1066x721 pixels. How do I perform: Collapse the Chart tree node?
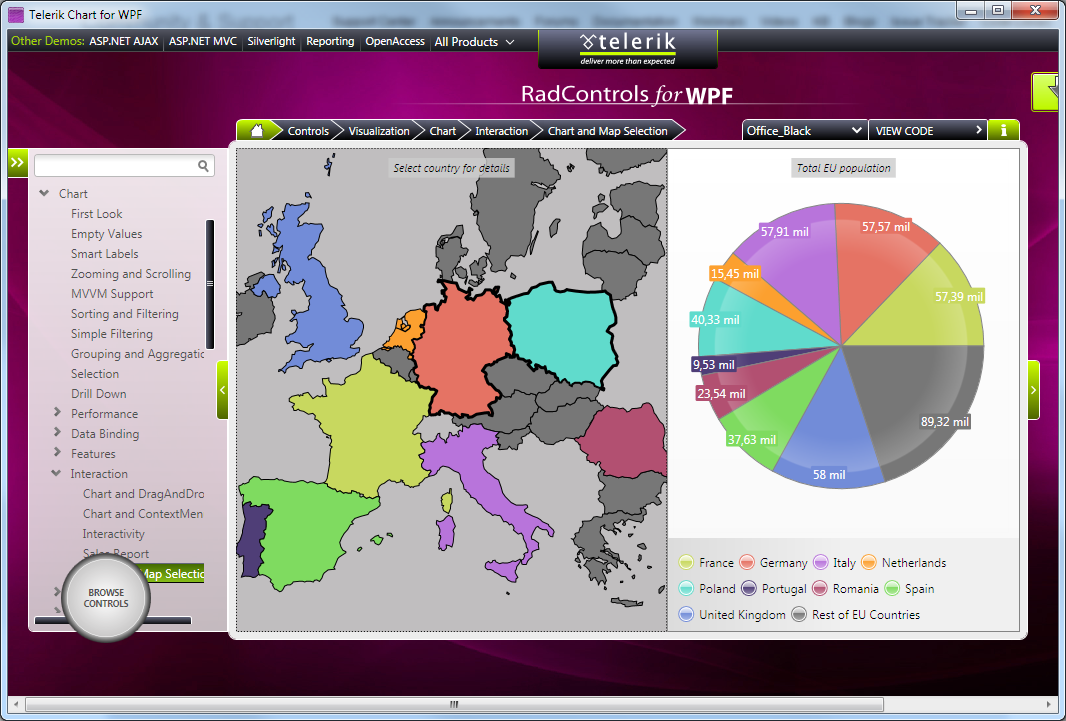pyautogui.click(x=44, y=194)
